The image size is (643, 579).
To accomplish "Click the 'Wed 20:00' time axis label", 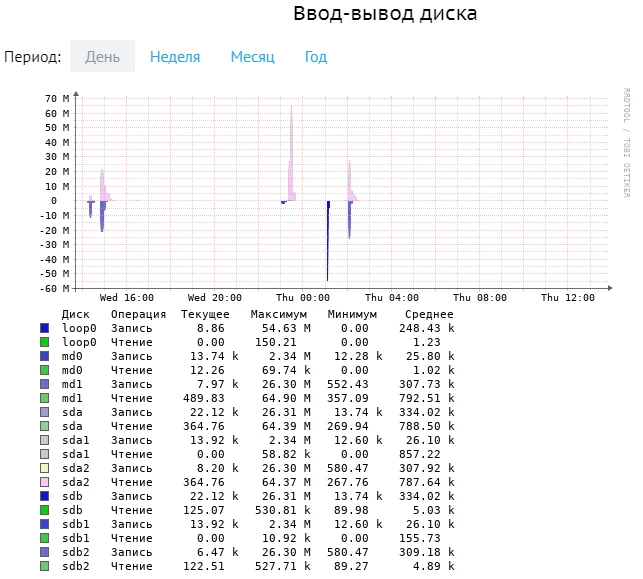I will pyautogui.click(x=214, y=298).
